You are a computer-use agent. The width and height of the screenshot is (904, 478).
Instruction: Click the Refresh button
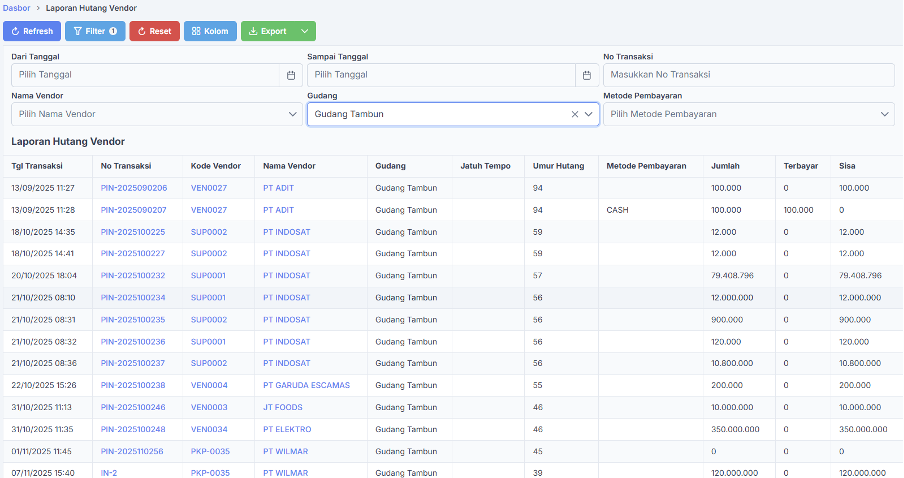[x=32, y=31]
